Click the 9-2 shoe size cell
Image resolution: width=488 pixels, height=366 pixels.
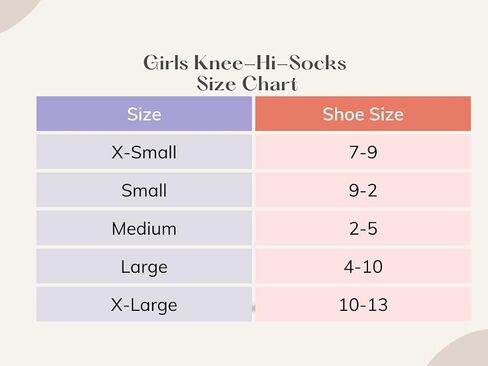click(x=363, y=190)
